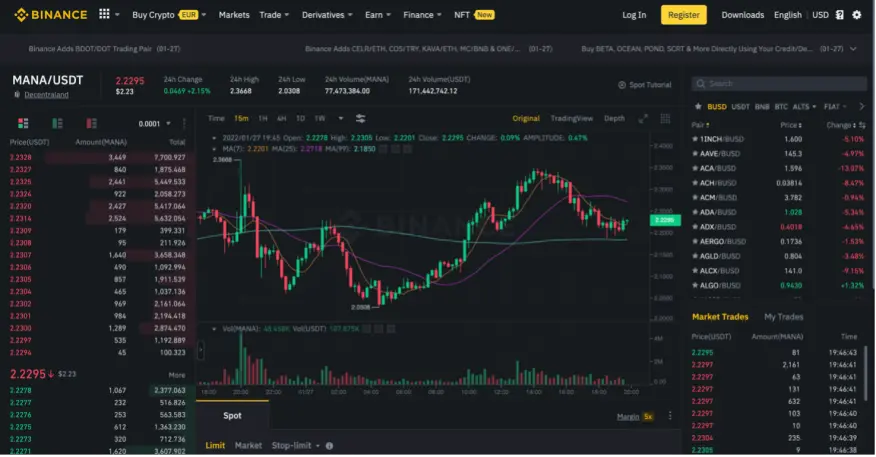Image resolution: width=876 pixels, height=457 pixels.
Task: Open the order book three-dot options menu
Action: coord(184,123)
